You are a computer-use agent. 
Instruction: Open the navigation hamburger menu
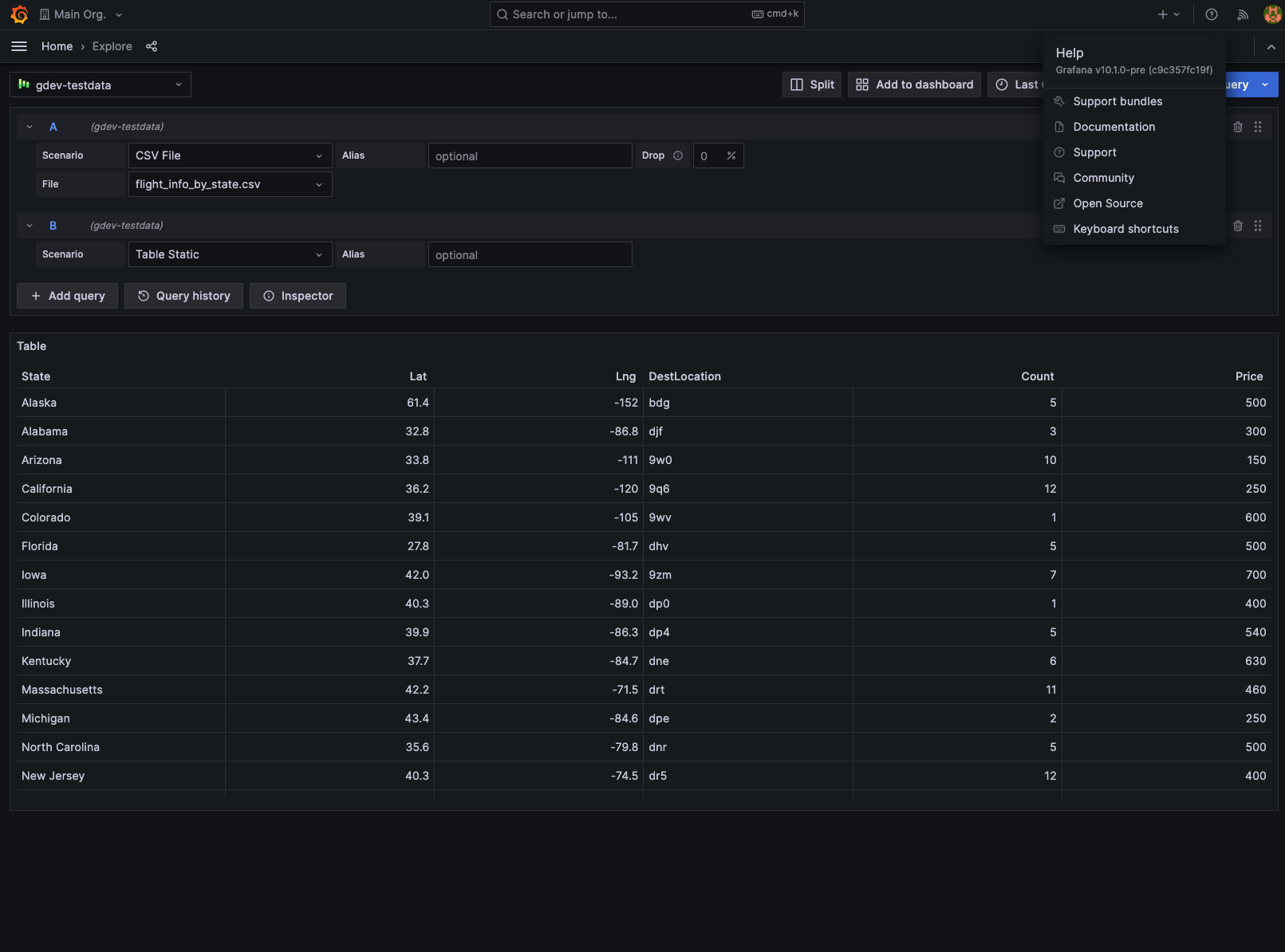pyautogui.click(x=18, y=45)
